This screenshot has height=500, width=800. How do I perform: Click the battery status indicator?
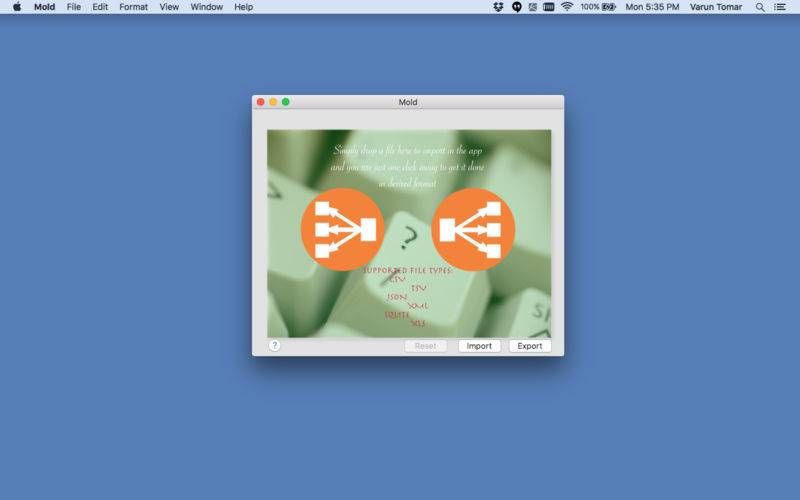click(x=598, y=7)
